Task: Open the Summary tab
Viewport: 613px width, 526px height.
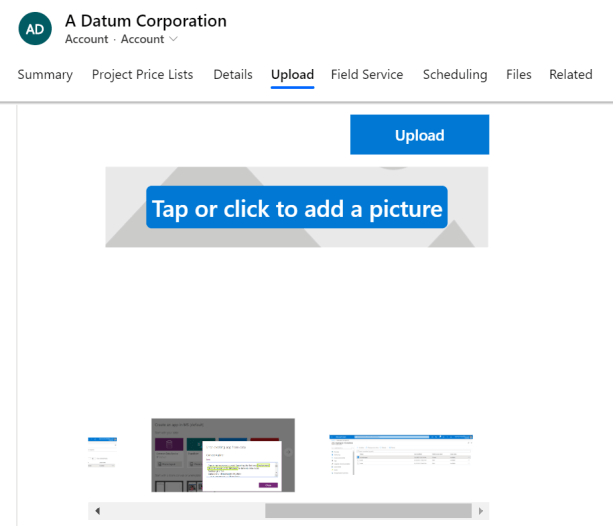Action: [45, 75]
